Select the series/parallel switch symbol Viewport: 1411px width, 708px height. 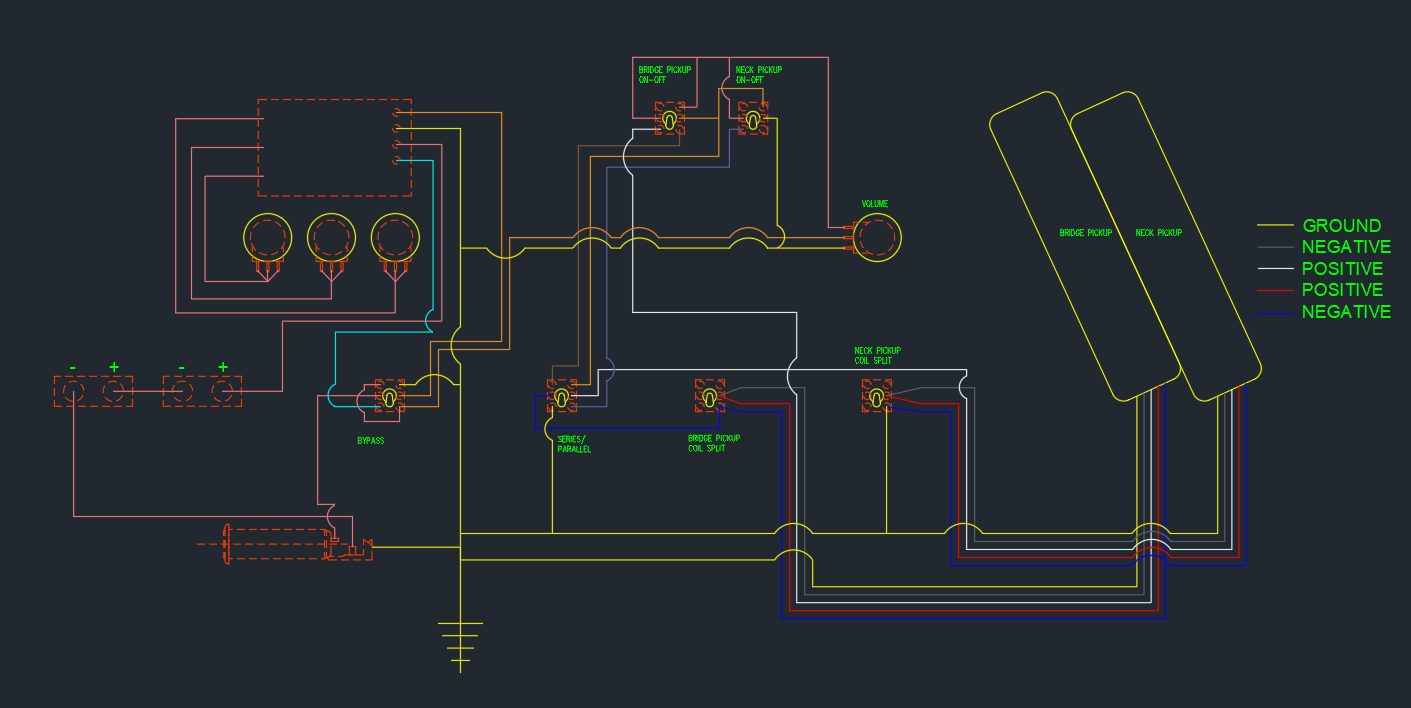click(x=562, y=398)
